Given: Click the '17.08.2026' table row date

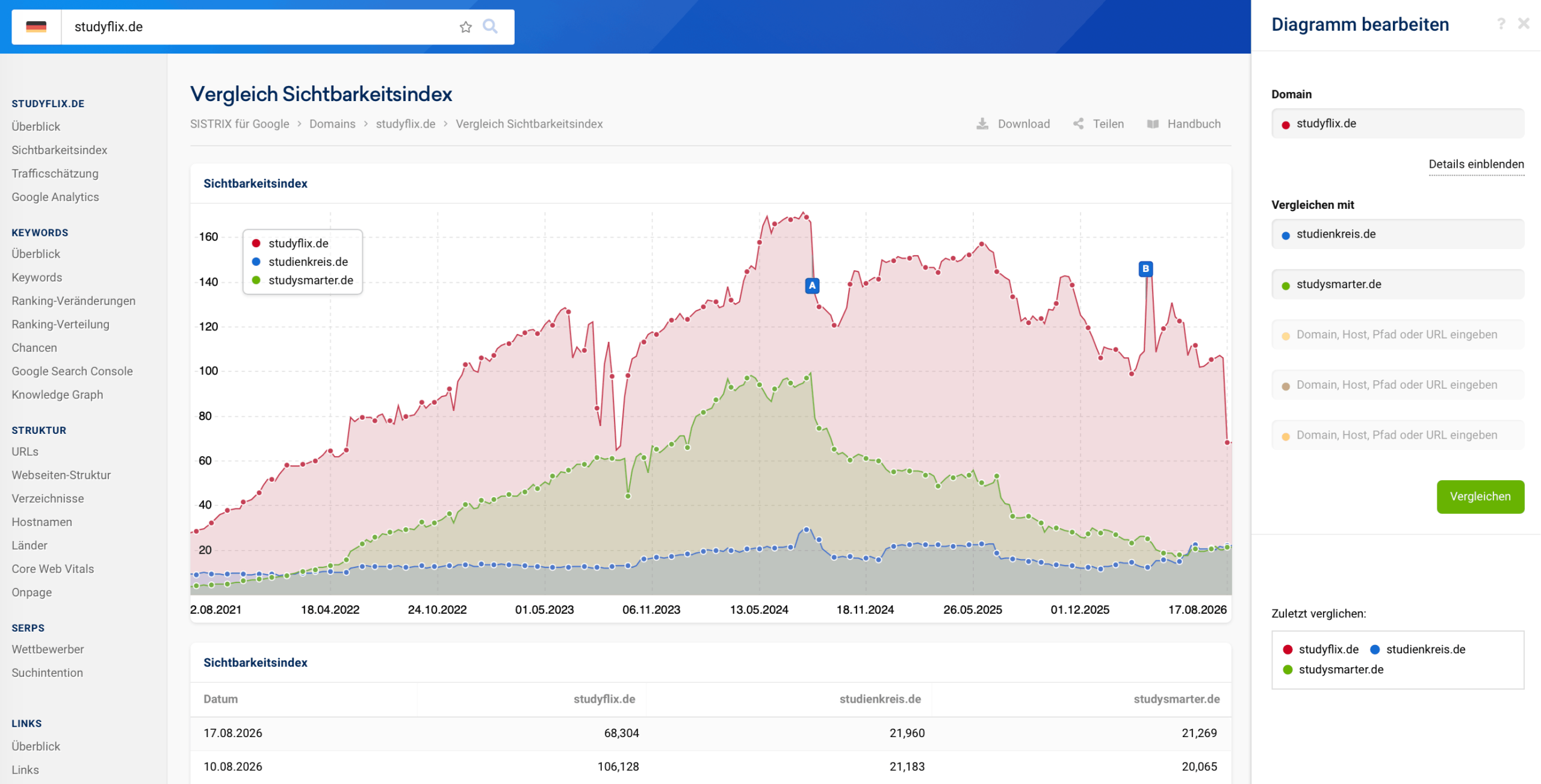Looking at the screenshot, I should (x=233, y=733).
